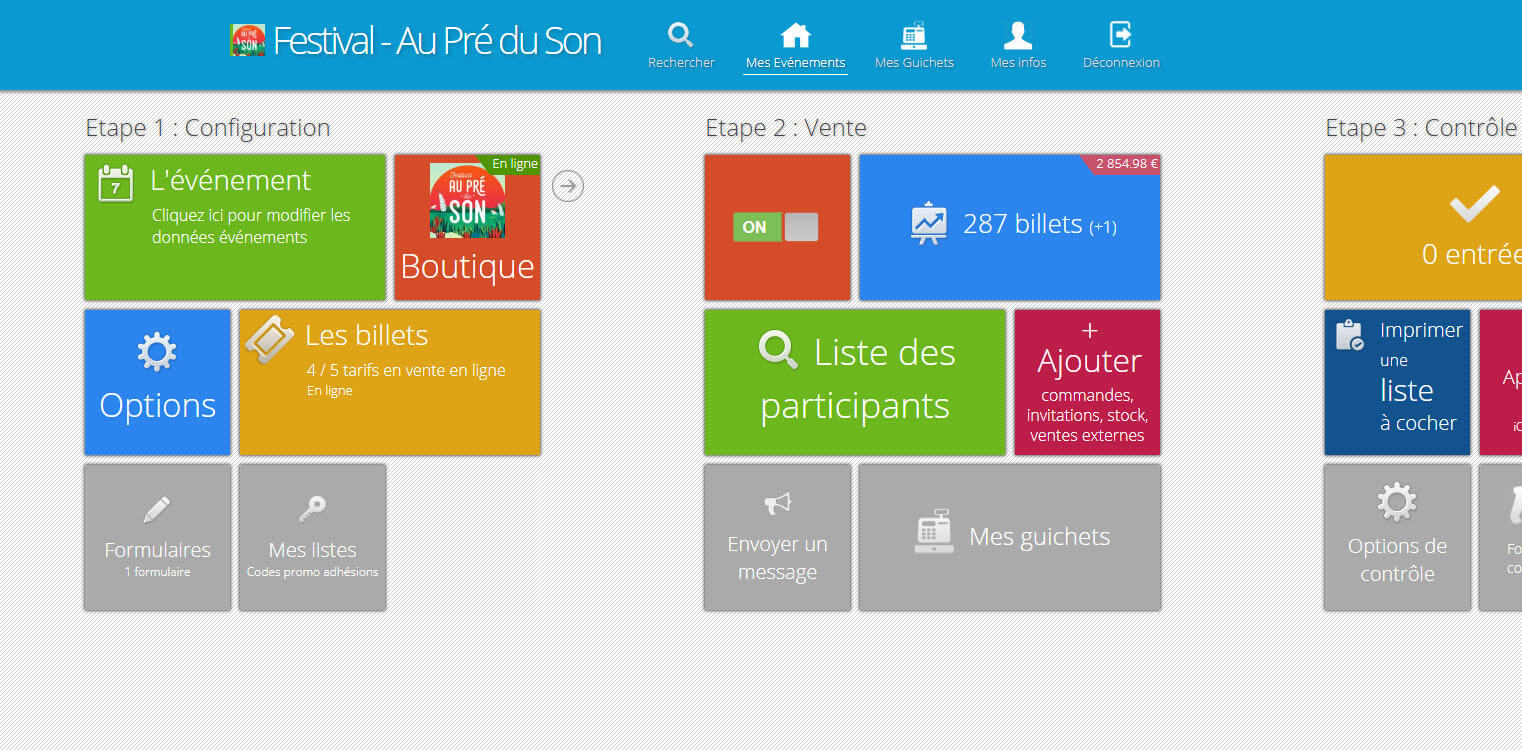Click the Rechercher magnifier icon
The image size is (1522, 750).
[680, 36]
